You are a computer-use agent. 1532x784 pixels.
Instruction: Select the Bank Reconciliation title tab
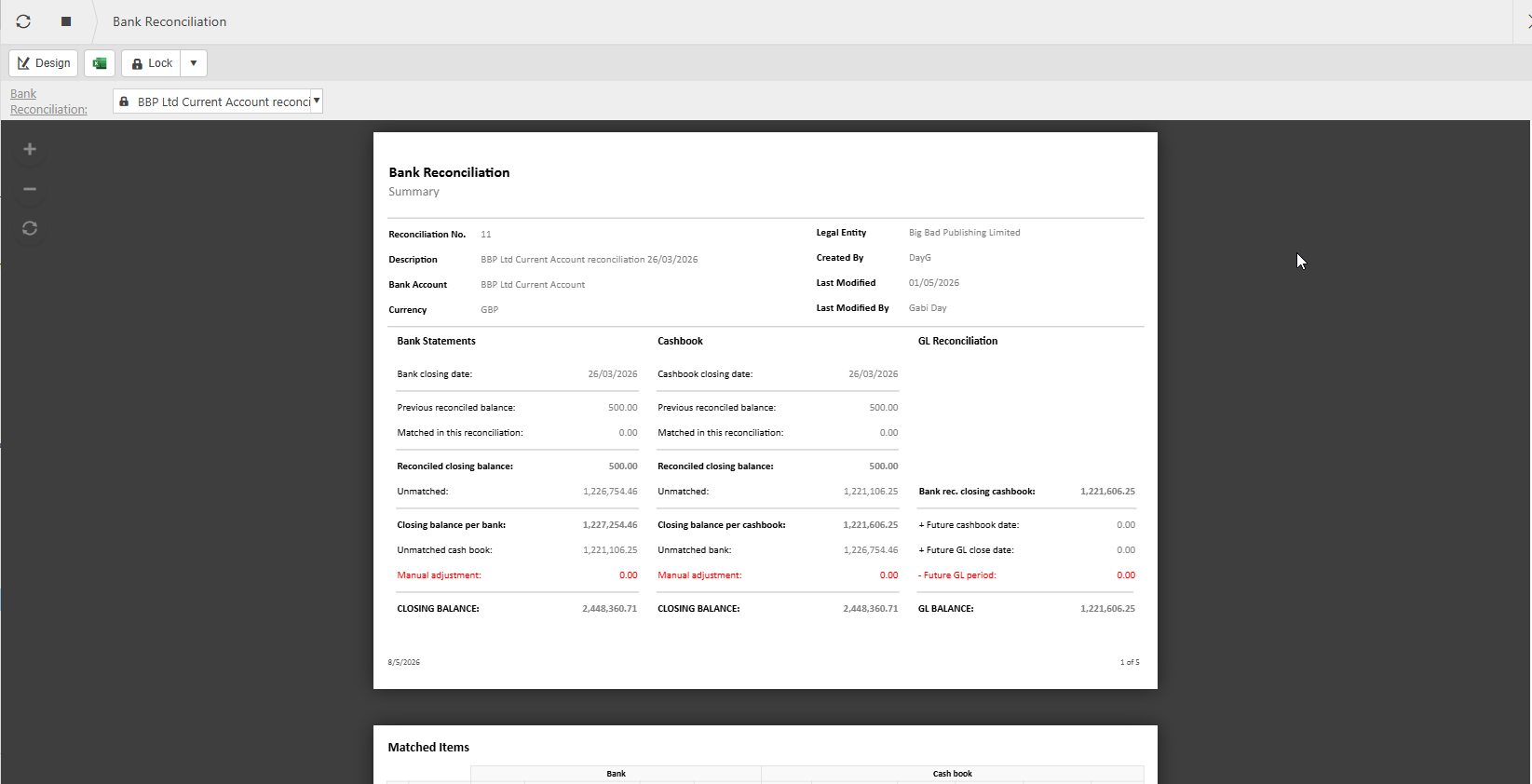tap(169, 21)
